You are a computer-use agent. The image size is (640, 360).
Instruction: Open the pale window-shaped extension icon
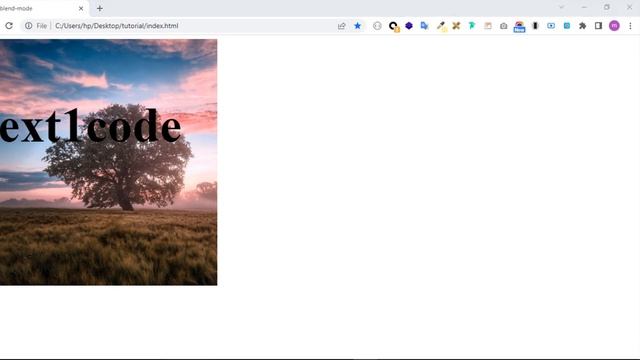[488, 26]
